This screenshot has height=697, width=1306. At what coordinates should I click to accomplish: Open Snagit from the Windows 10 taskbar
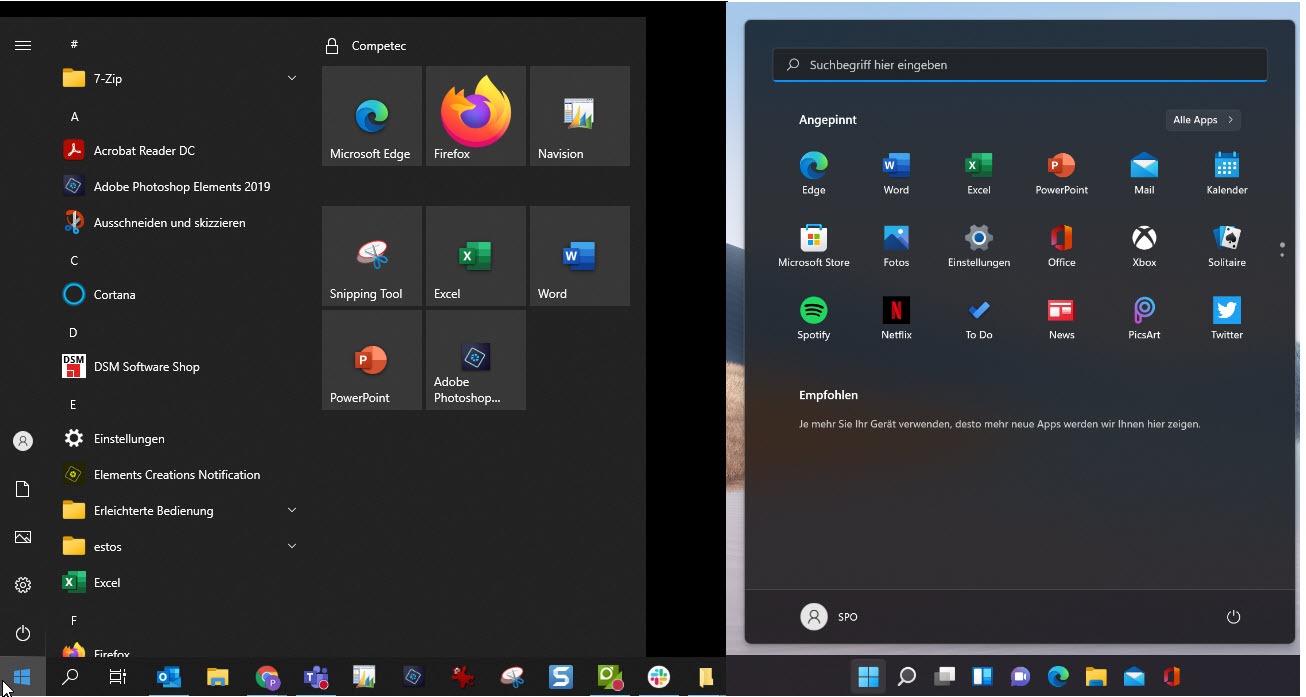561,677
